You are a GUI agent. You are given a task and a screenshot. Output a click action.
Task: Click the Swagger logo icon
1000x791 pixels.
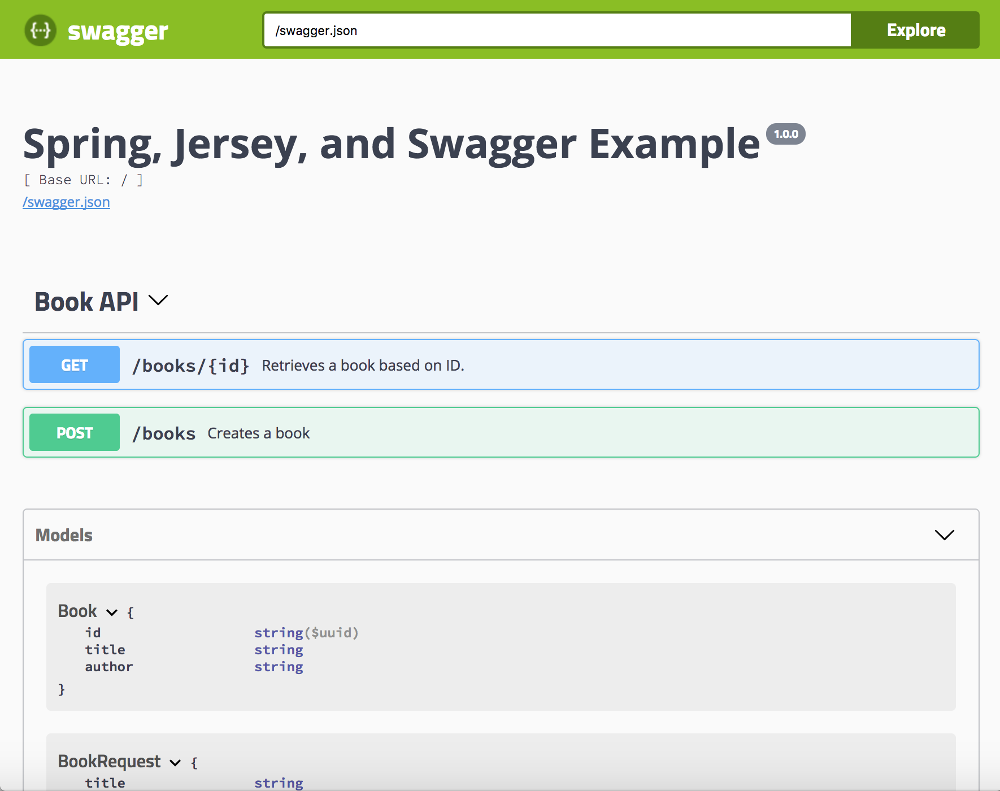coord(40,30)
